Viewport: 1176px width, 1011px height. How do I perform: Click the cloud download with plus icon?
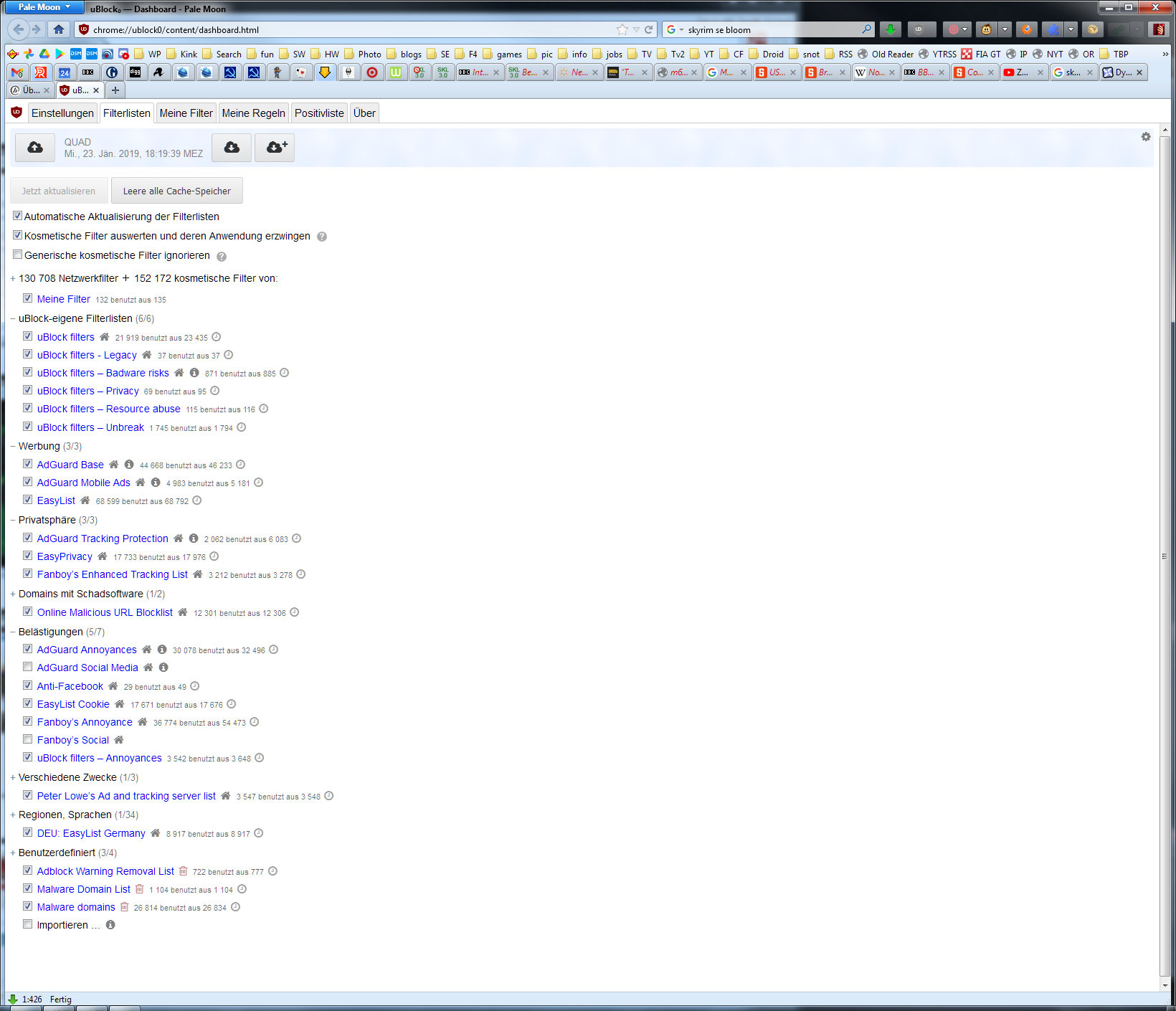click(275, 148)
